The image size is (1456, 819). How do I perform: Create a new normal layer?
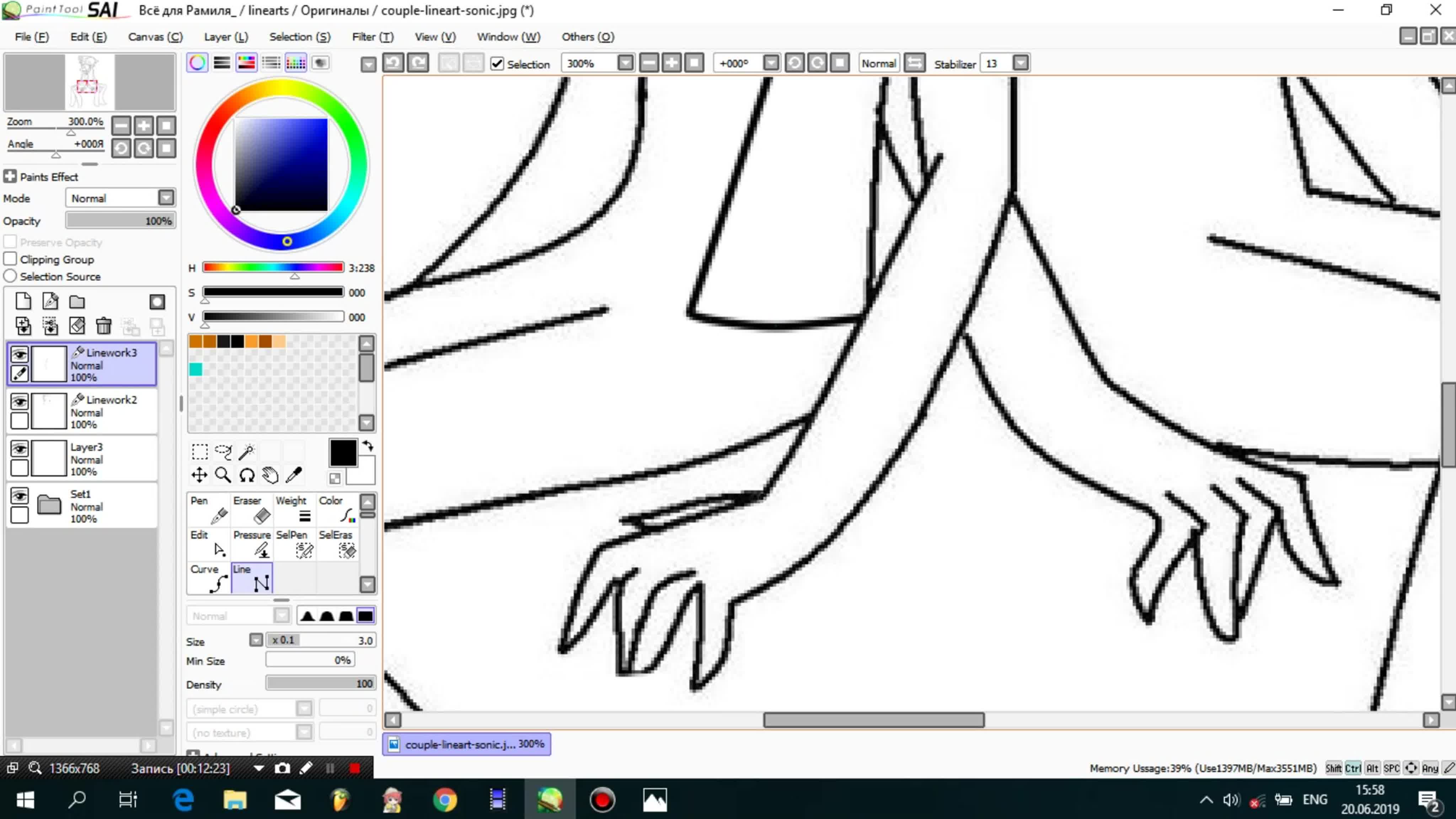23,301
